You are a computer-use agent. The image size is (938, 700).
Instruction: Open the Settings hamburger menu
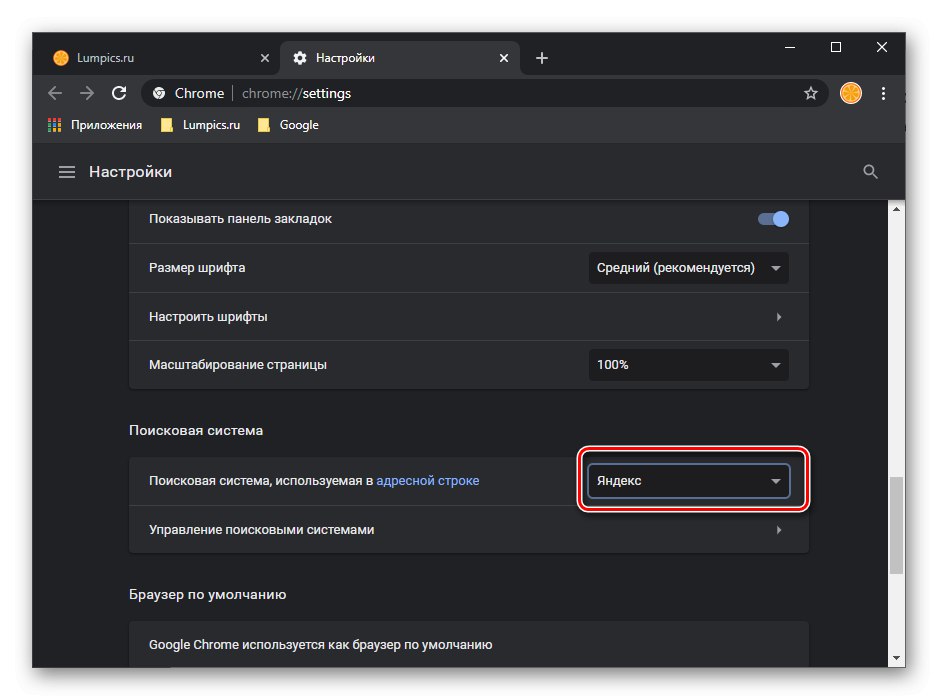67,172
